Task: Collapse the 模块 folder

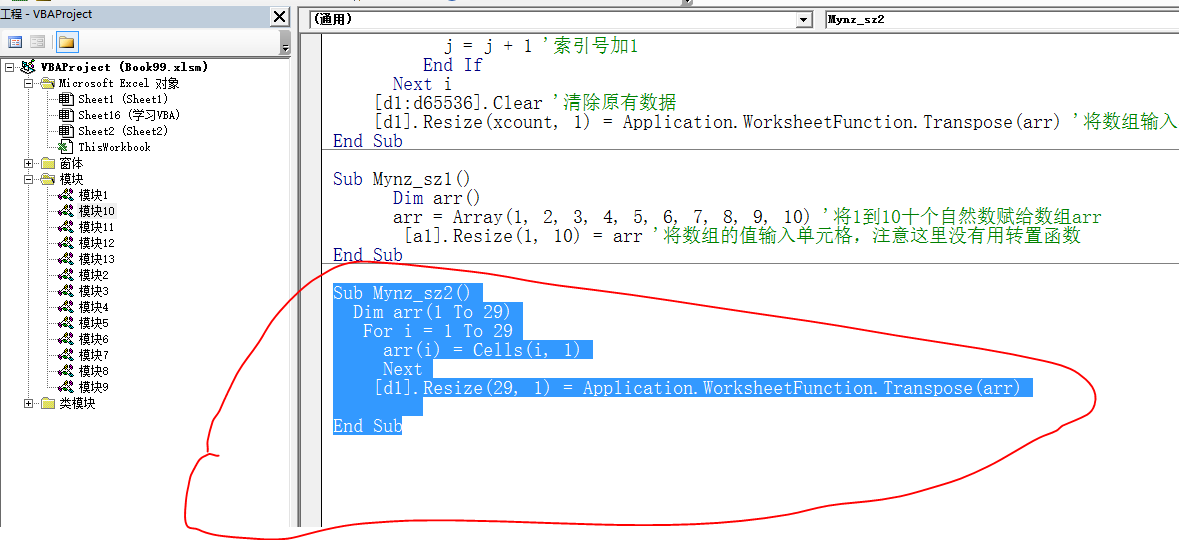Action: (29, 179)
